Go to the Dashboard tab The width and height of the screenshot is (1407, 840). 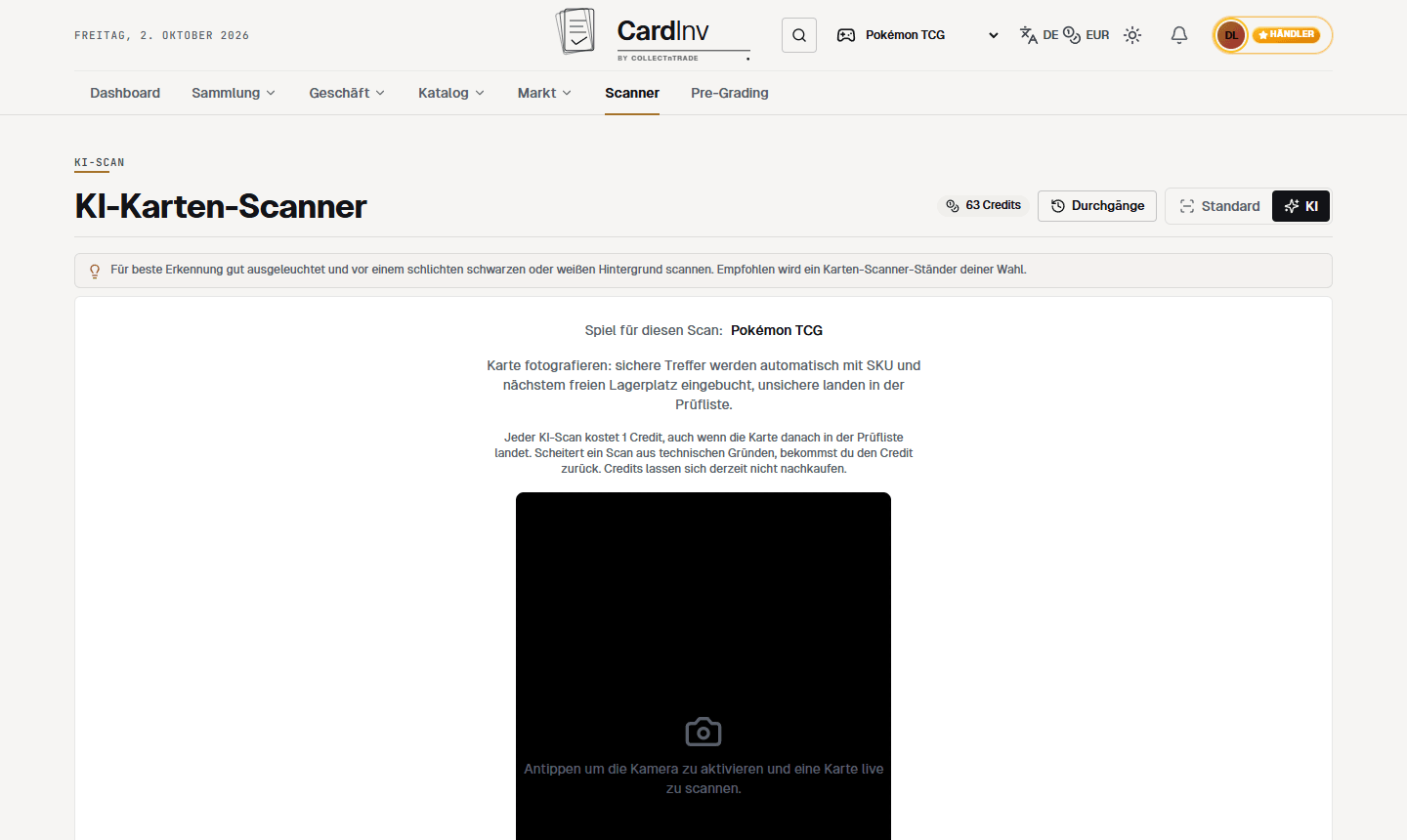[125, 93]
